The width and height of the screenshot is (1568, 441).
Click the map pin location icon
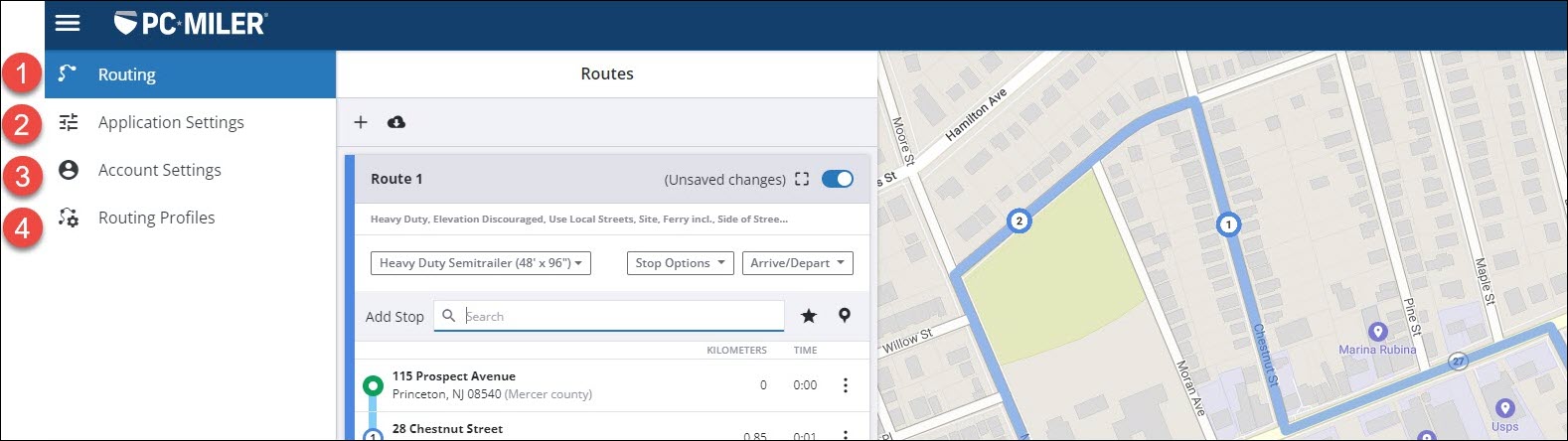[x=845, y=315]
